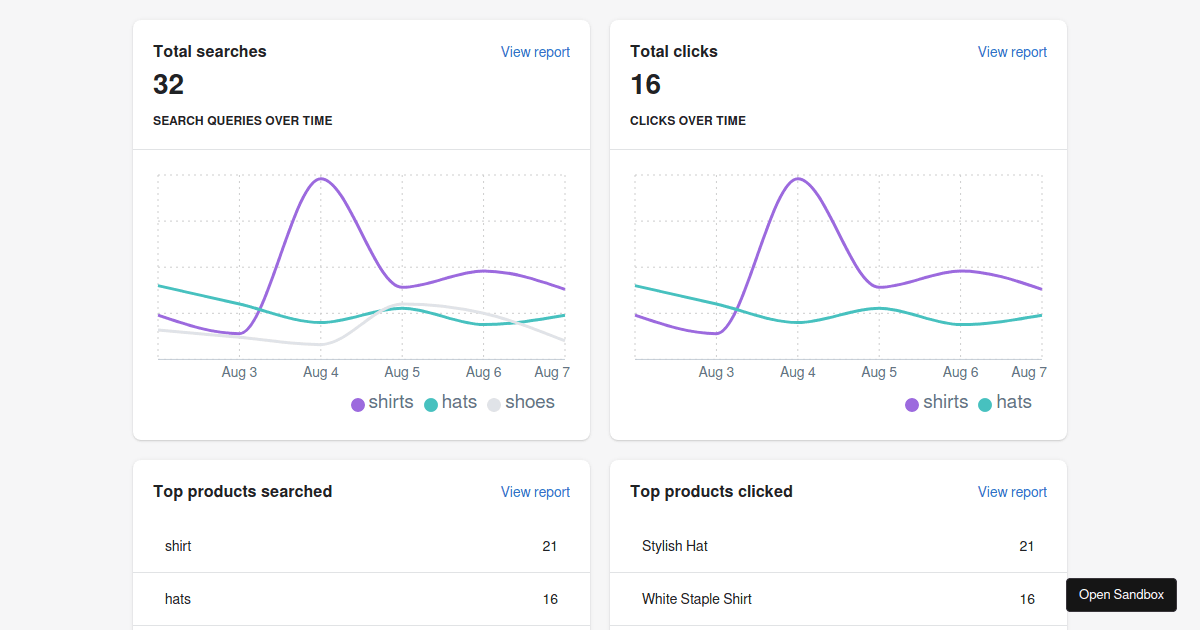Open View report for Top products clicked
This screenshot has width=1200, height=630.
1012,491
